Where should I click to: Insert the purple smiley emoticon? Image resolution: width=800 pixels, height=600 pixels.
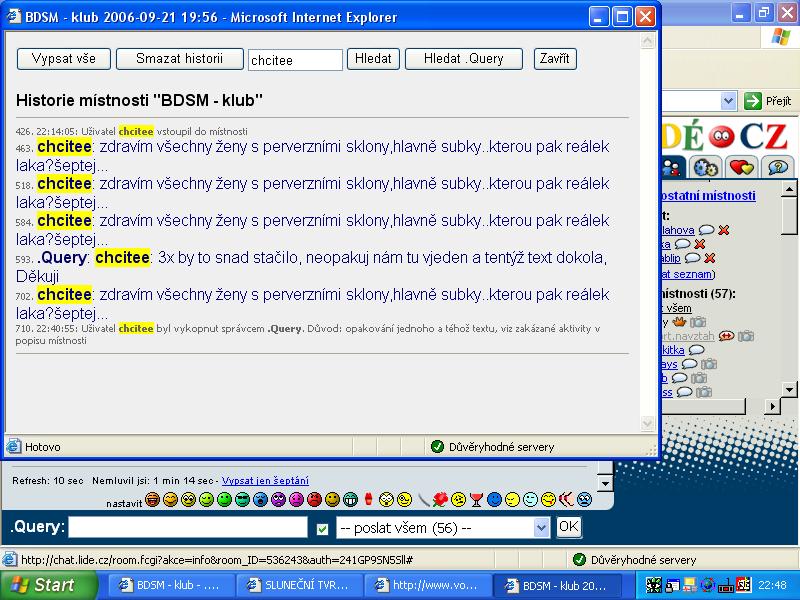(x=278, y=499)
